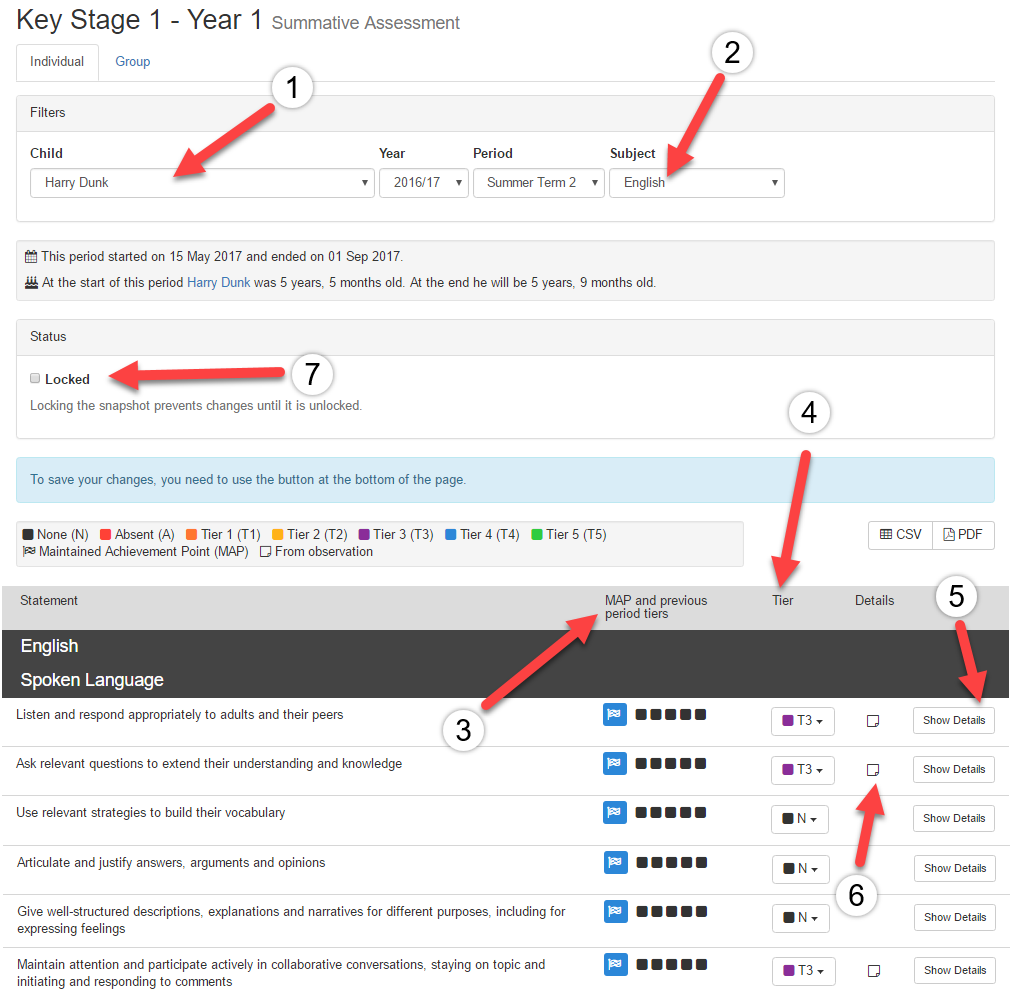
Task: Click the Details column header
Action: tap(875, 601)
